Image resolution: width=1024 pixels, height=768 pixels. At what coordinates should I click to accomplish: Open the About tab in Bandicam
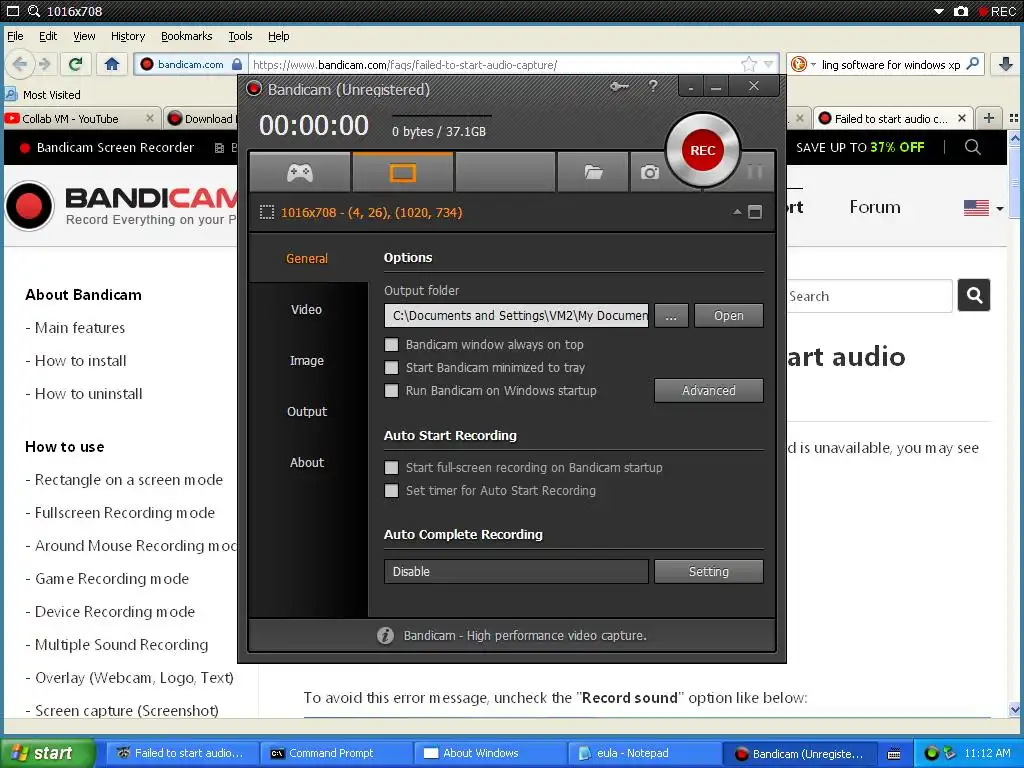[307, 462]
